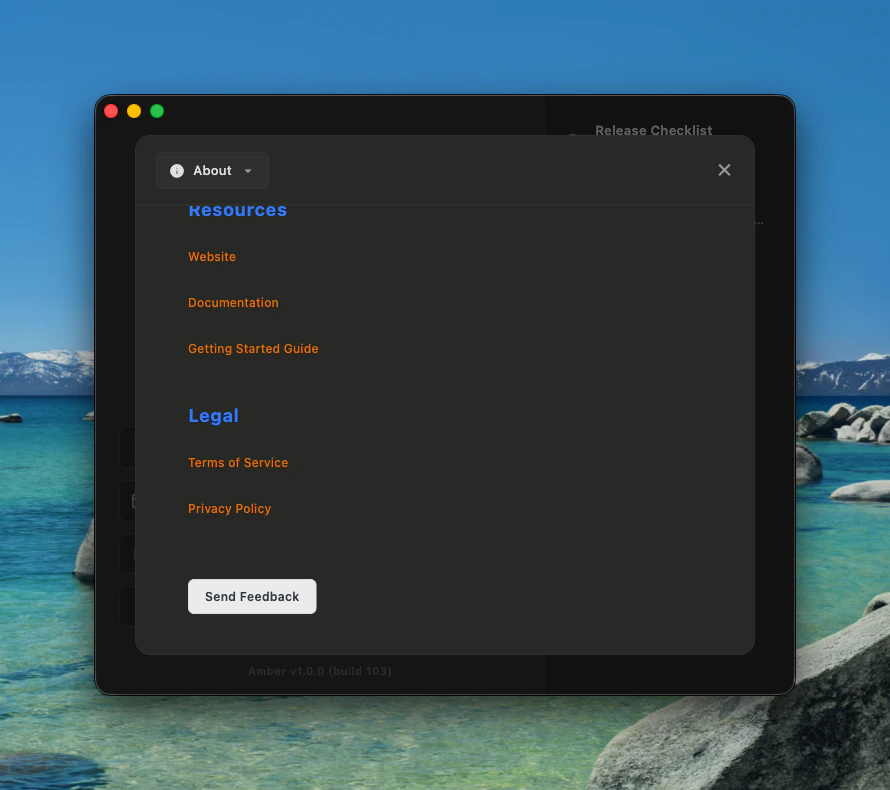
Task: Open the Privacy Policy
Action: click(x=229, y=508)
